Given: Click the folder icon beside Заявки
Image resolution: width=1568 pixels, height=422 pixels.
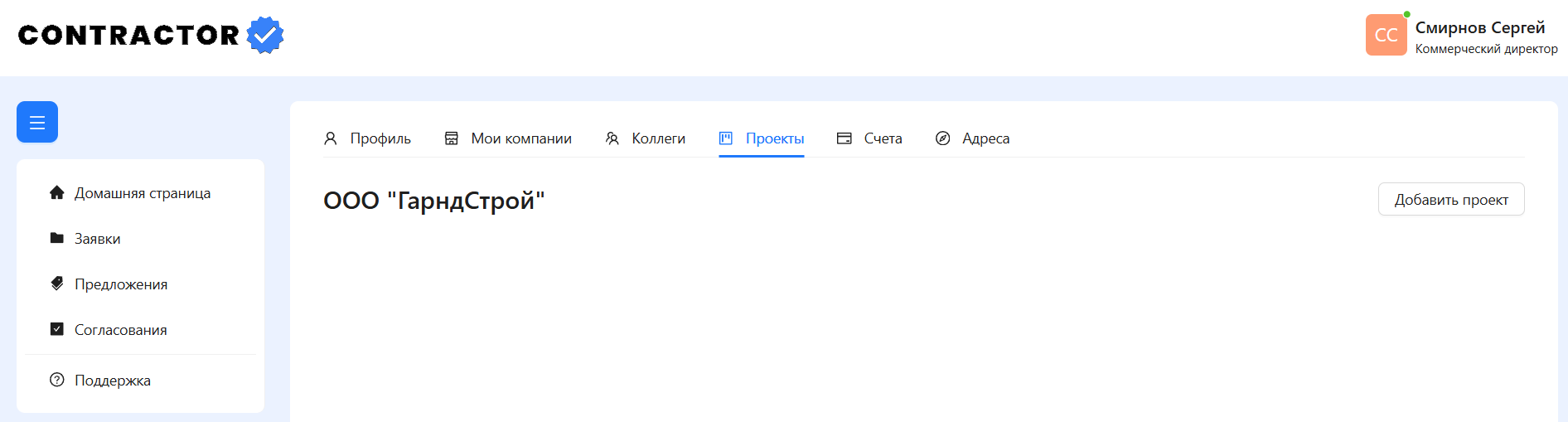Looking at the screenshot, I should click(57, 238).
